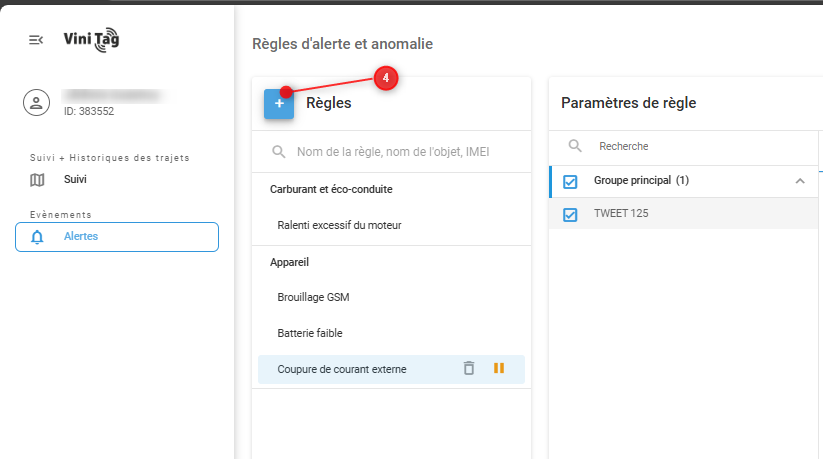Screen dimensions: 823x459
Task: Uncheck the TWEET 125 checkbox
Action: point(571,214)
